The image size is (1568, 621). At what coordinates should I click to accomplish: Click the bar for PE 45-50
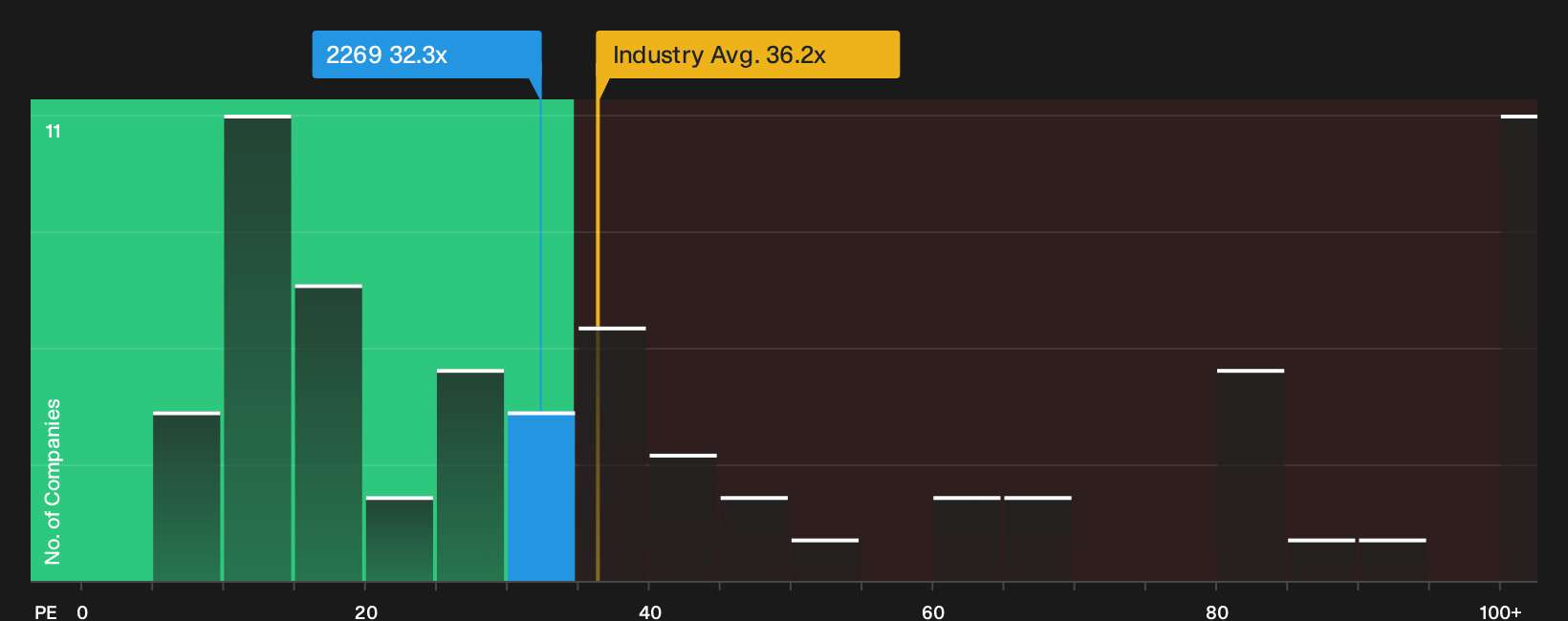(754, 539)
